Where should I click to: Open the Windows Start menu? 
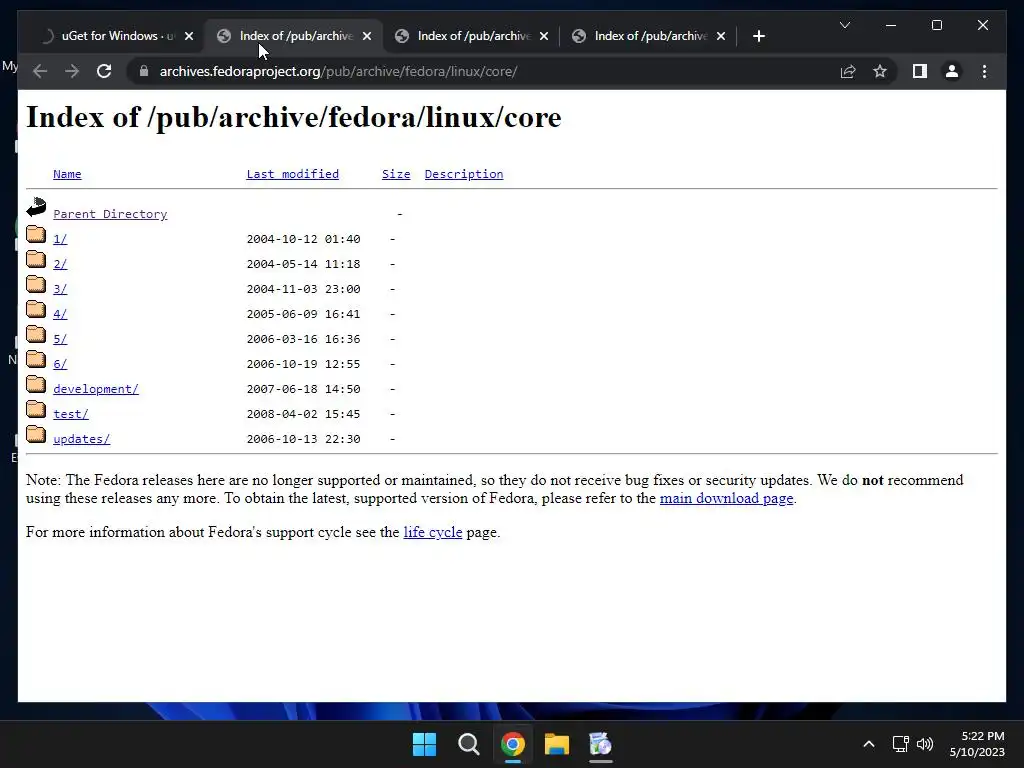tap(424, 744)
